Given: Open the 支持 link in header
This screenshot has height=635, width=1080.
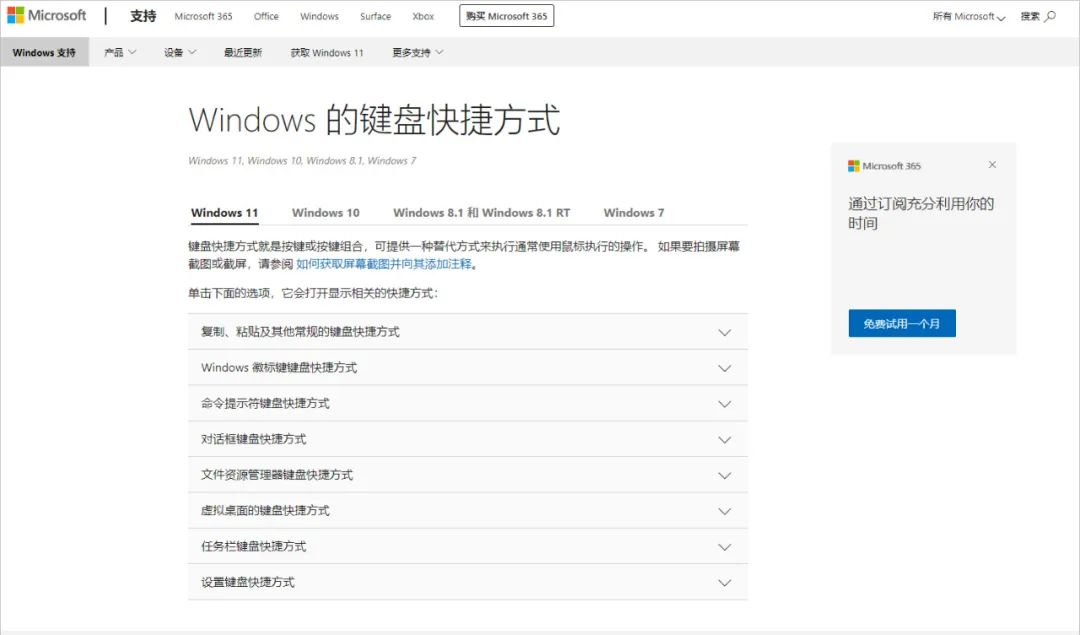Looking at the screenshot, I should (143, 16).
